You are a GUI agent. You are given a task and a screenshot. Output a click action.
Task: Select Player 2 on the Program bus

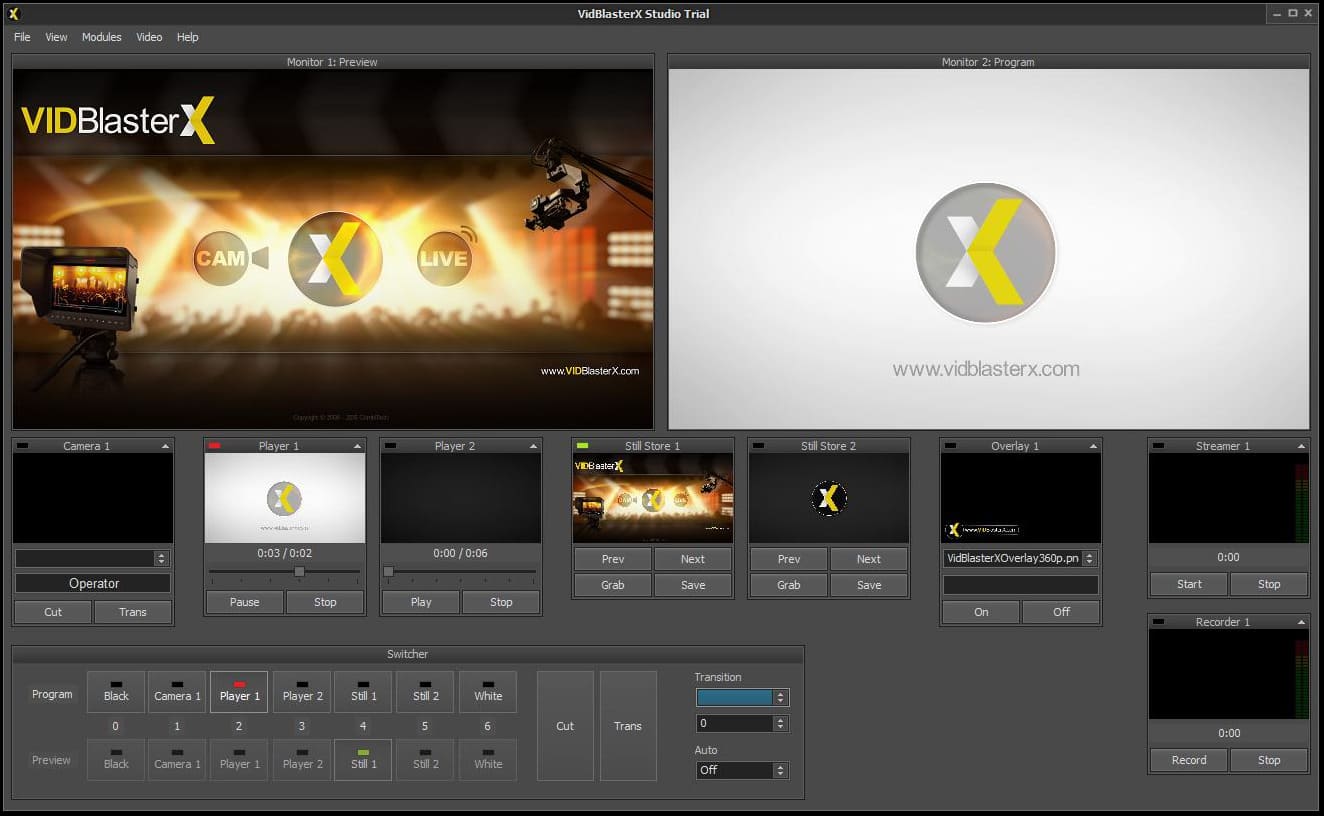point(301,692)
